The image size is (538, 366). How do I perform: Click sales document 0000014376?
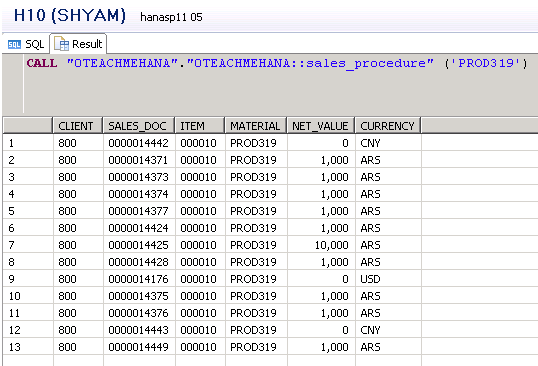[138, 313]
